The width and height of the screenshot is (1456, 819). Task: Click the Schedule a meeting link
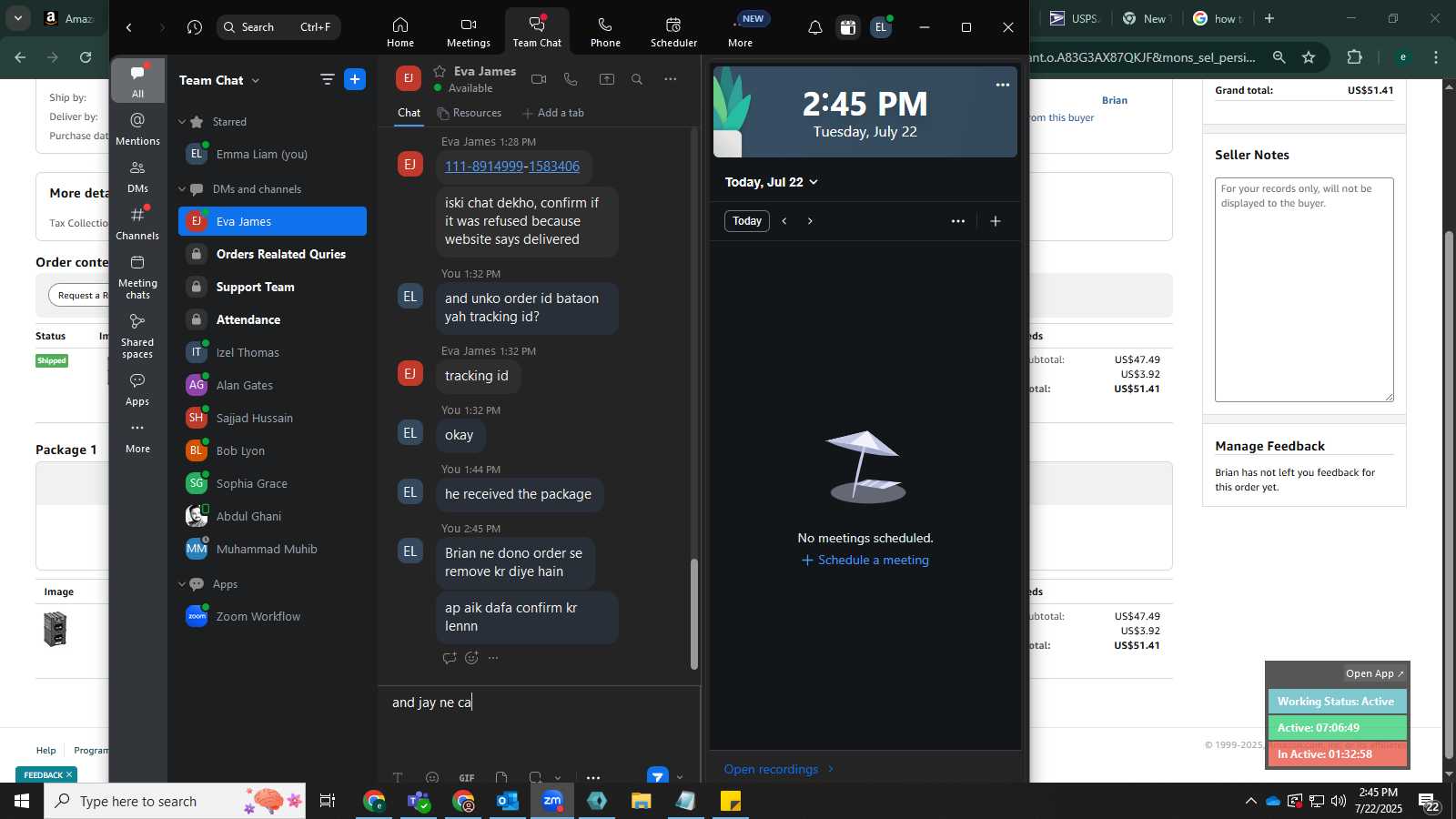865,561
